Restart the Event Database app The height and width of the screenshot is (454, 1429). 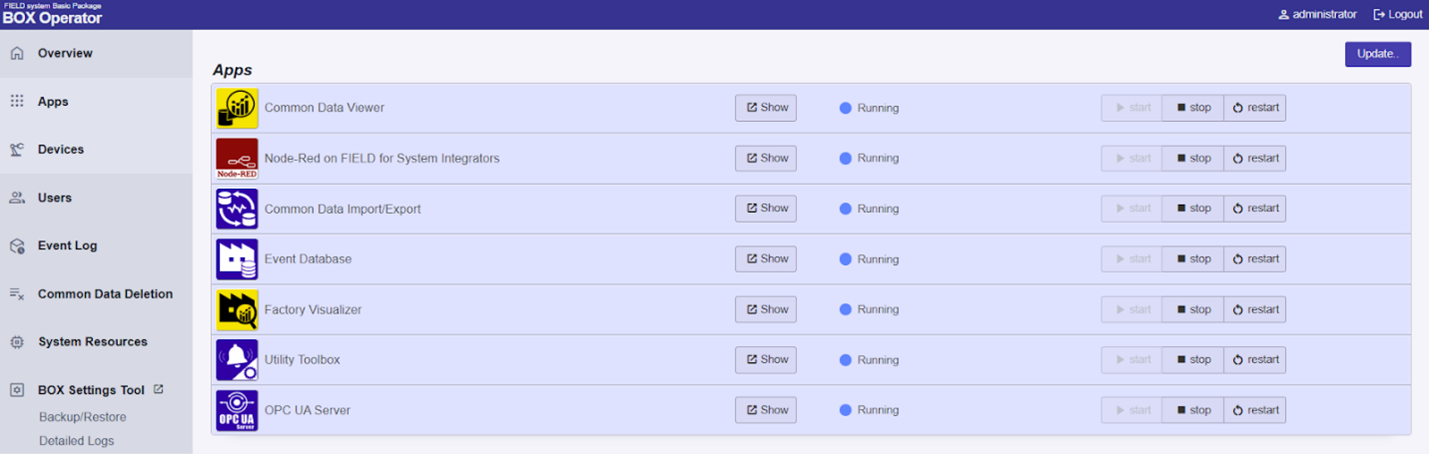point(1255,259)
